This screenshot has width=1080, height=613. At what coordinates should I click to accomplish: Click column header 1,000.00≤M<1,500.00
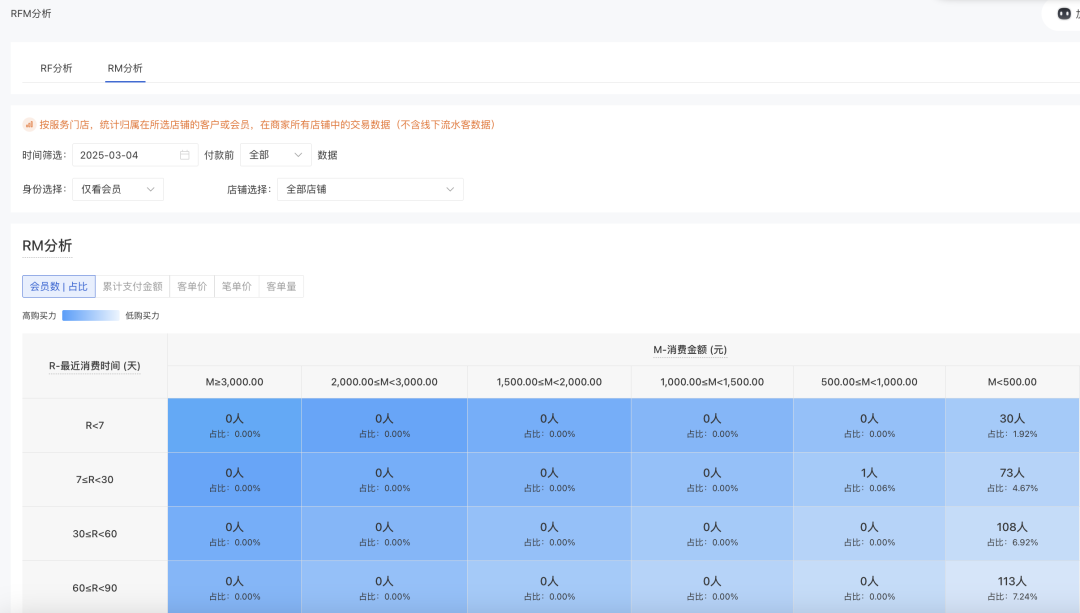click(x=712, y=382)
